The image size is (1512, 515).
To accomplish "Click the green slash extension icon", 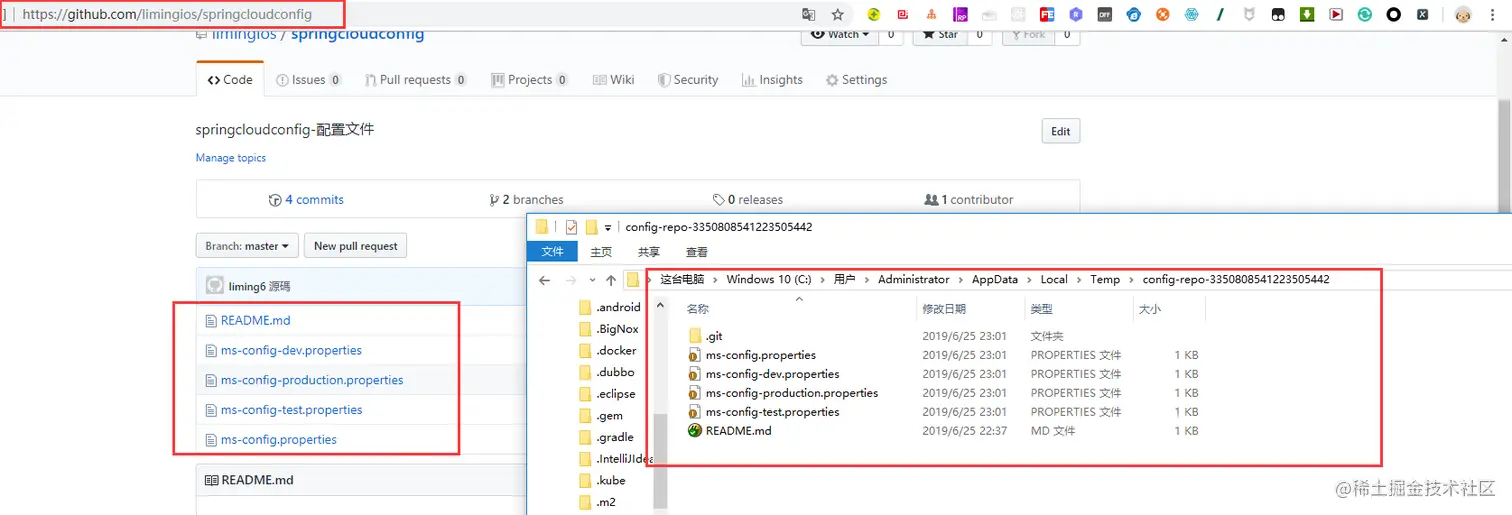I will [1220, 15].
